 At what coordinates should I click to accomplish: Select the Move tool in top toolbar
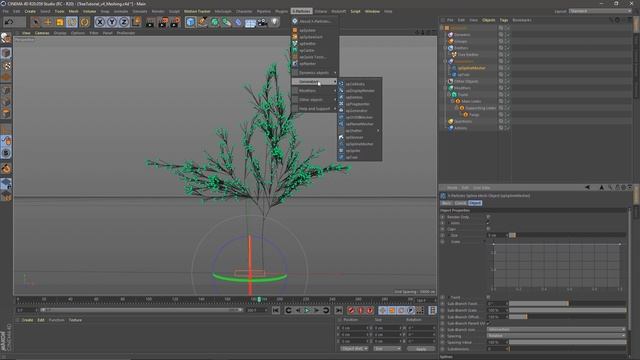pyautogui.click(x=48, y=22)
